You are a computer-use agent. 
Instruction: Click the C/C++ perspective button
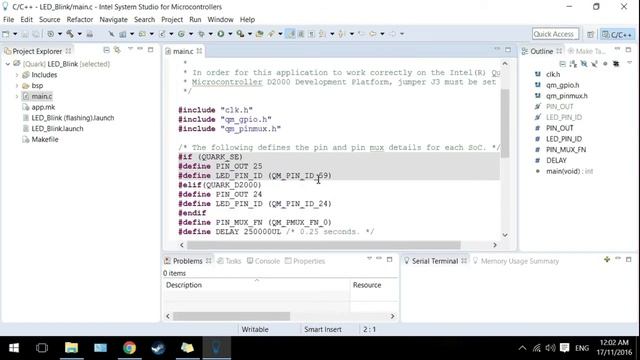tap(617, 34)
